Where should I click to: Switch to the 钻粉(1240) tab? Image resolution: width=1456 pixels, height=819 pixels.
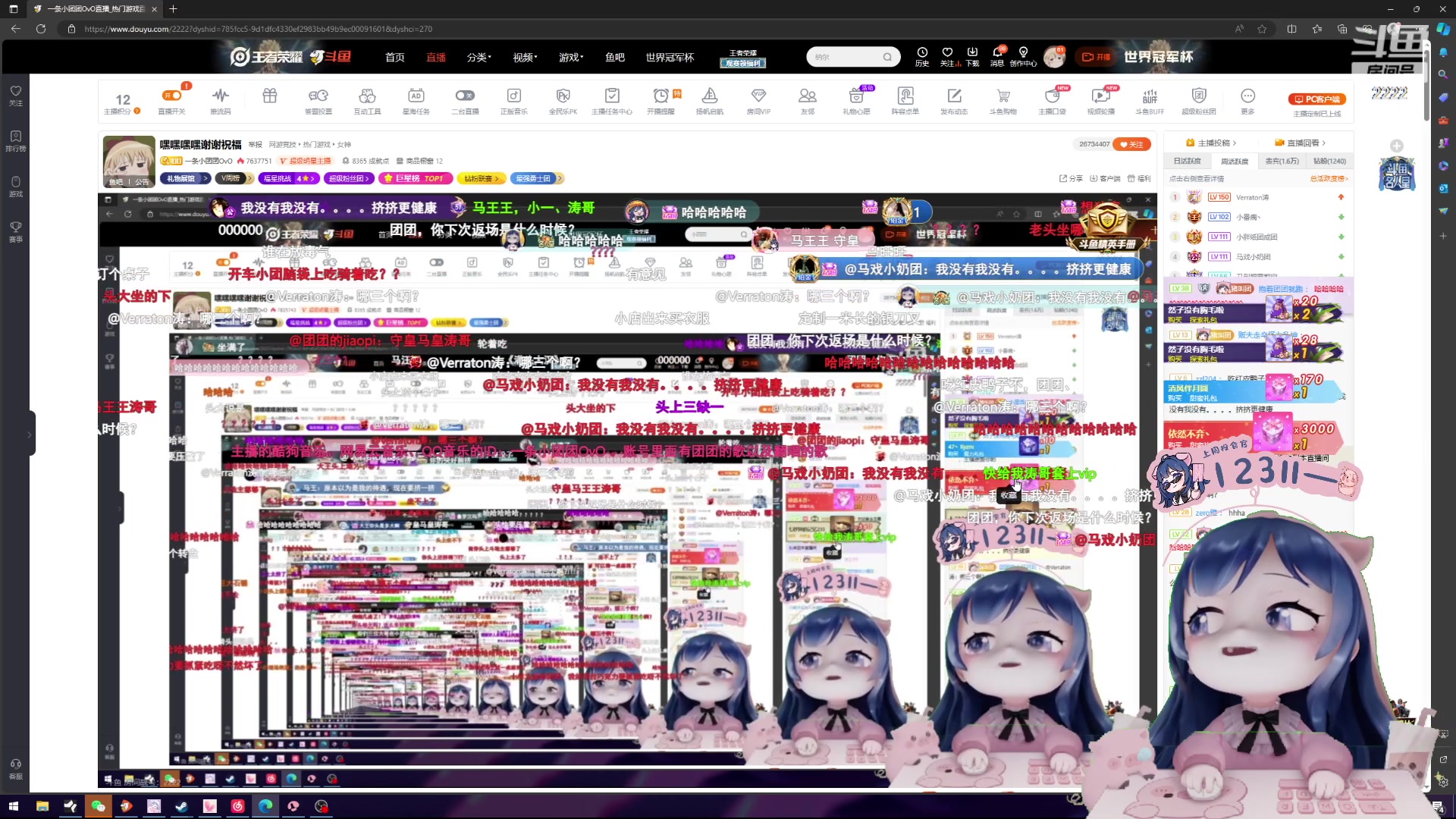pos(1332,161)
